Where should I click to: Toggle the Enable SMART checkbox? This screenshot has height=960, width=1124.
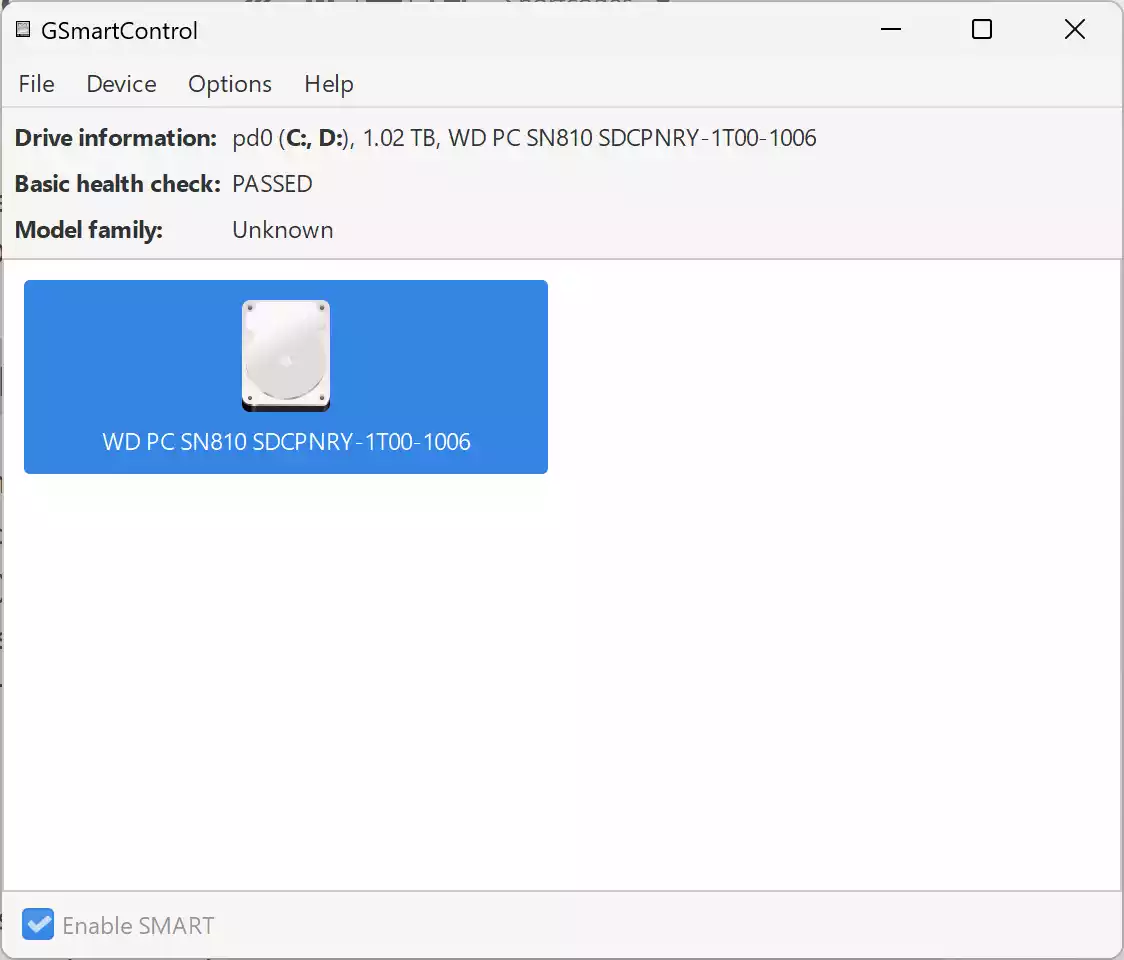(x=38, y=925)
